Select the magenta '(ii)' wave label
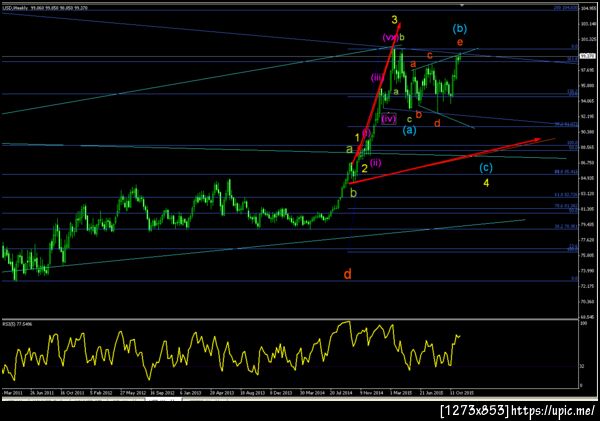Screen dimensions: 600x421 (376, 163)
